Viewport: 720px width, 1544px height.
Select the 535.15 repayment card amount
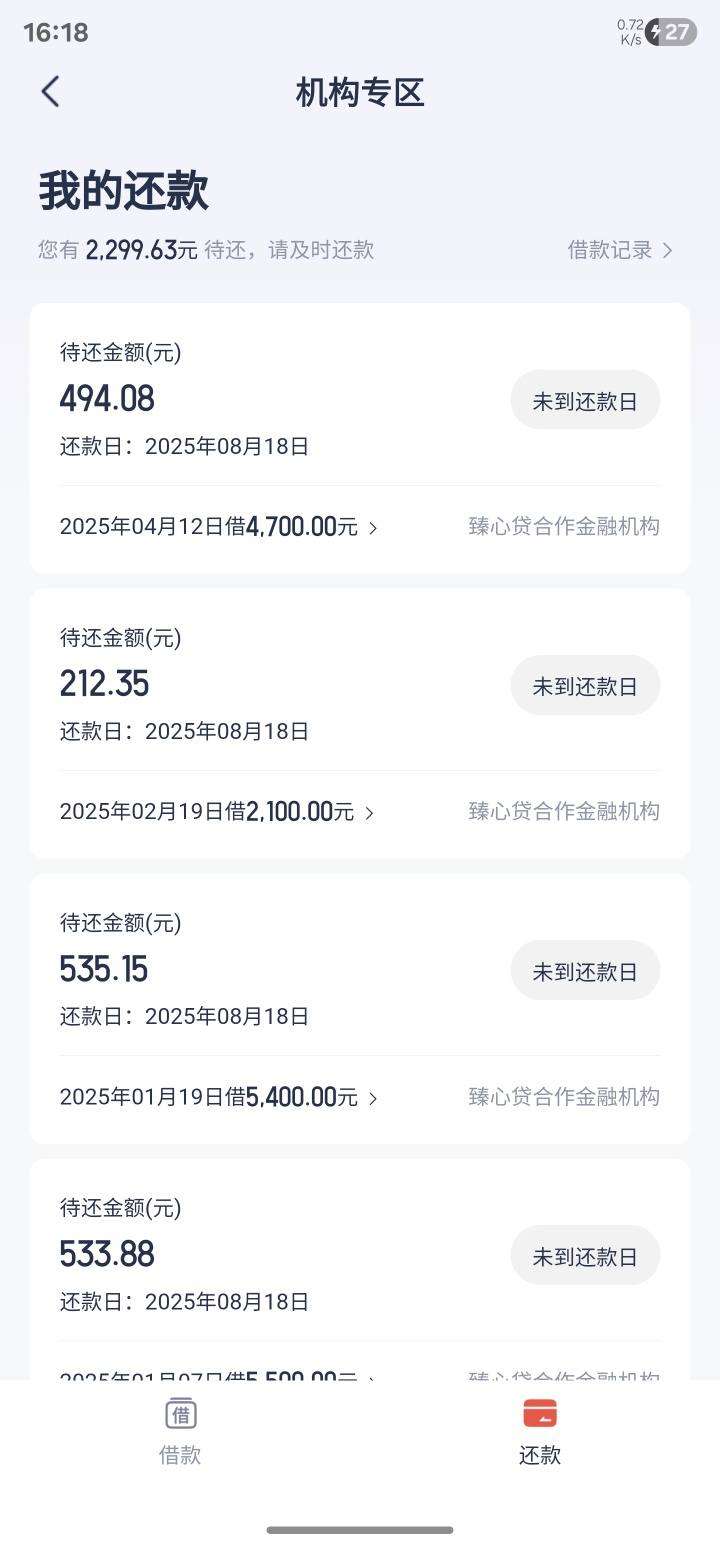pyautogui.click(x=104, y=969)
